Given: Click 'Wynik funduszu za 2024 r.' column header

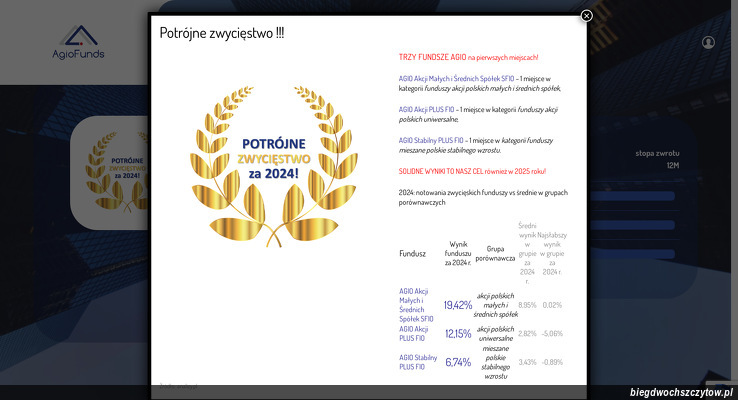Looking at the screenshot, I should (458, 254).
